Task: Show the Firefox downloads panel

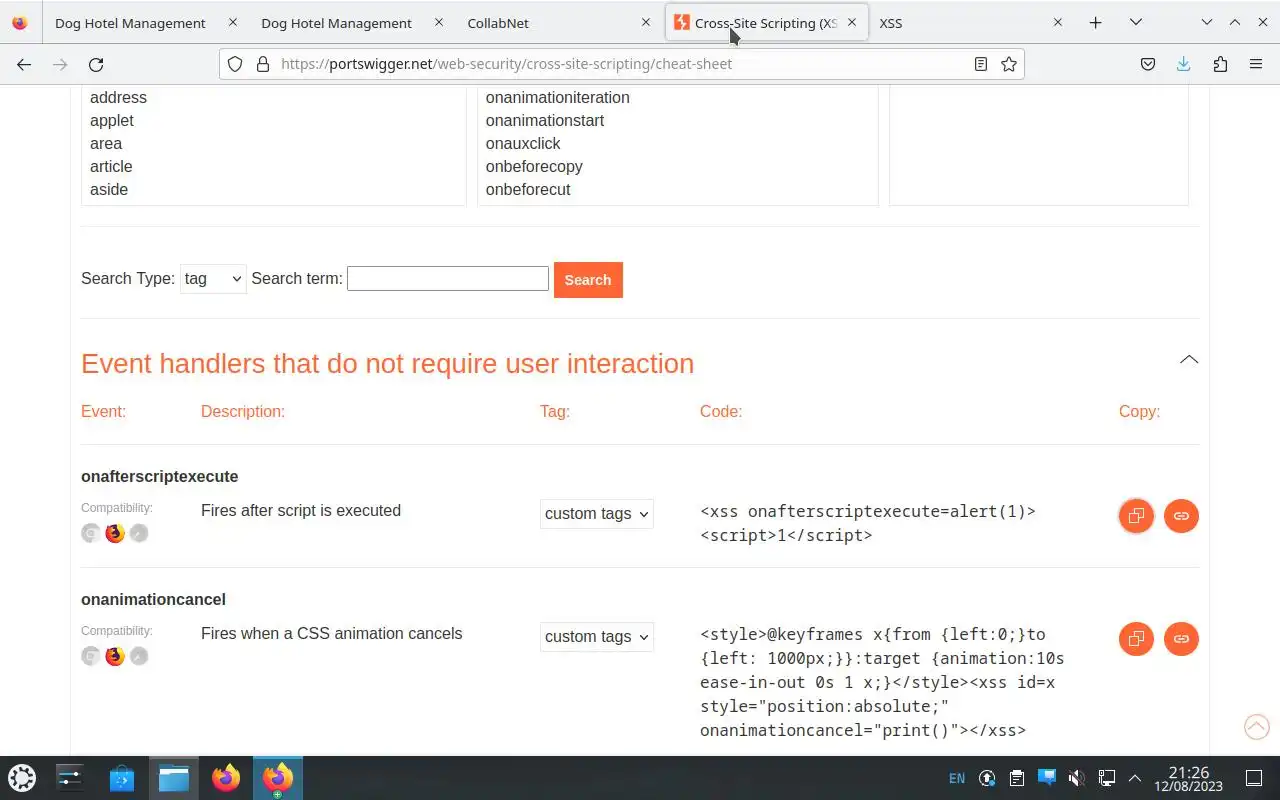Action: (x=1184, y=64)
